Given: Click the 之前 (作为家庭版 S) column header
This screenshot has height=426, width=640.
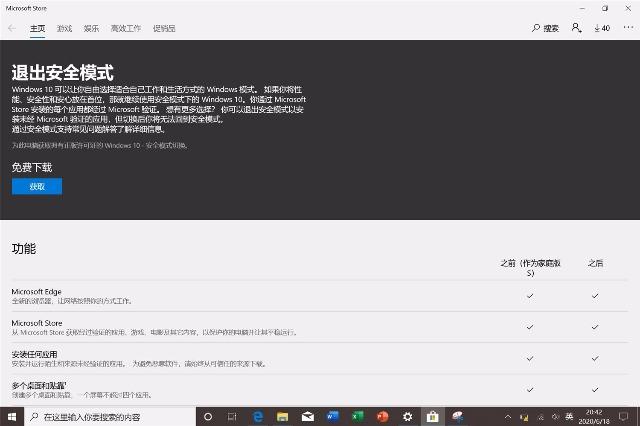Looking at the screenshot, I should (530, 268).
